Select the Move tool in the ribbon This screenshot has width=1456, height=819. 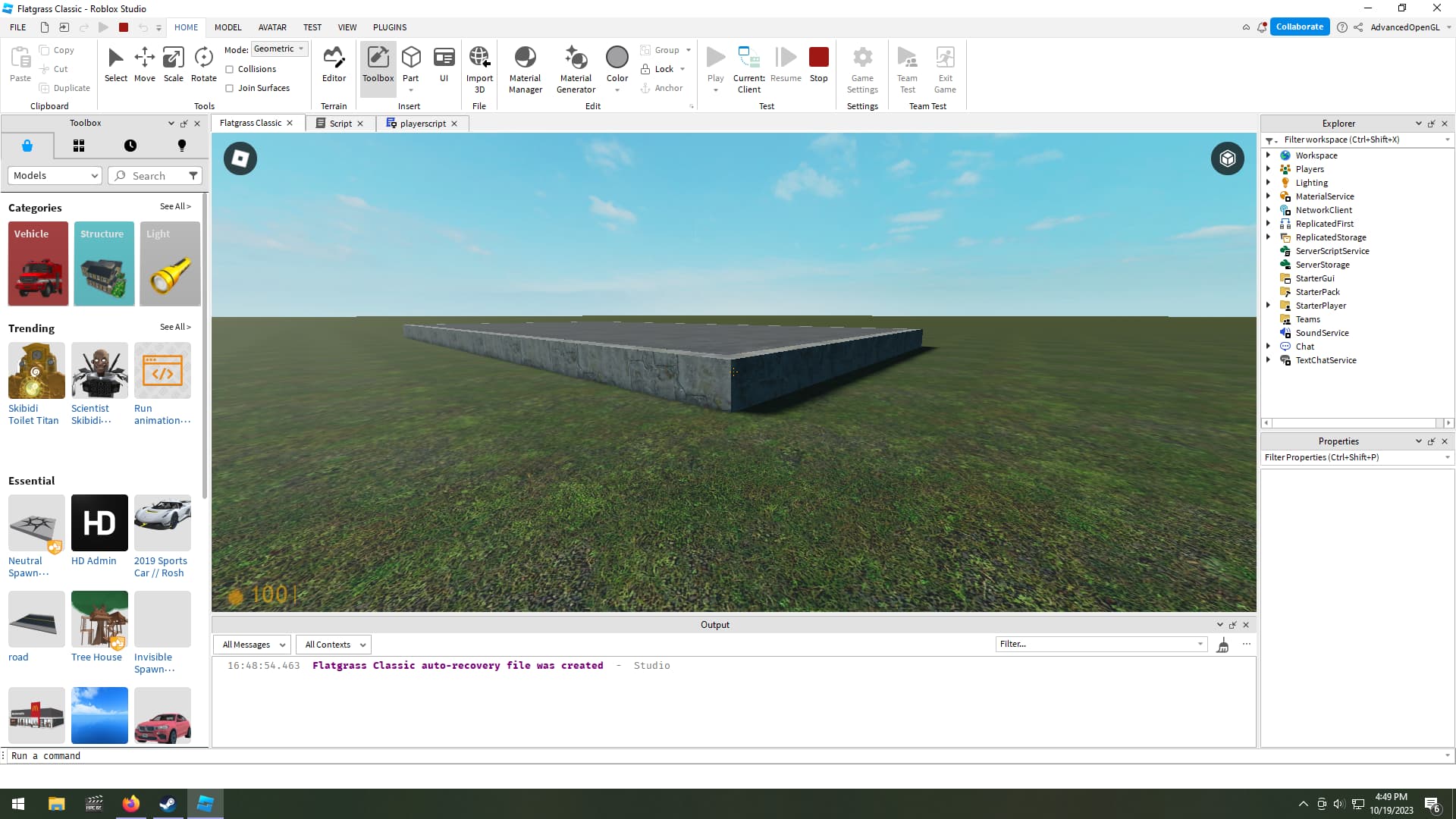[x=144, y=64]
